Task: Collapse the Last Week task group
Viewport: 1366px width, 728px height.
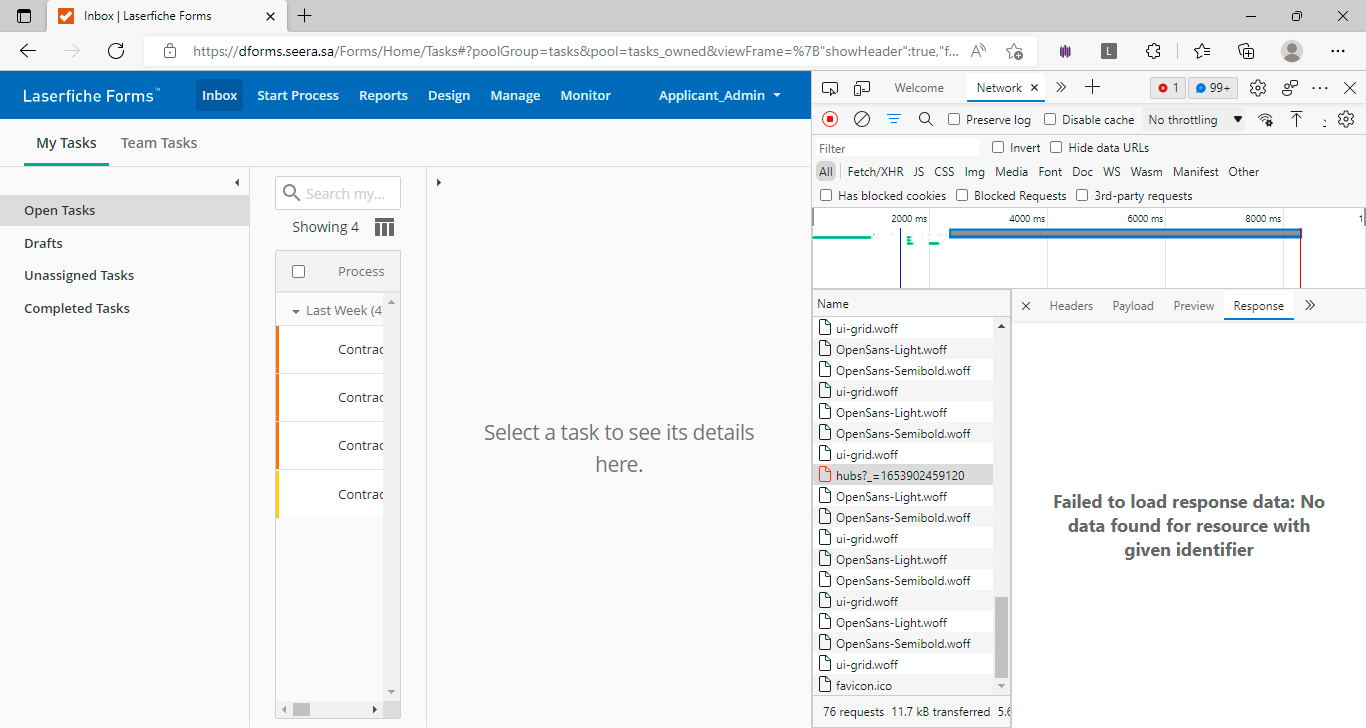Action: 296,311
